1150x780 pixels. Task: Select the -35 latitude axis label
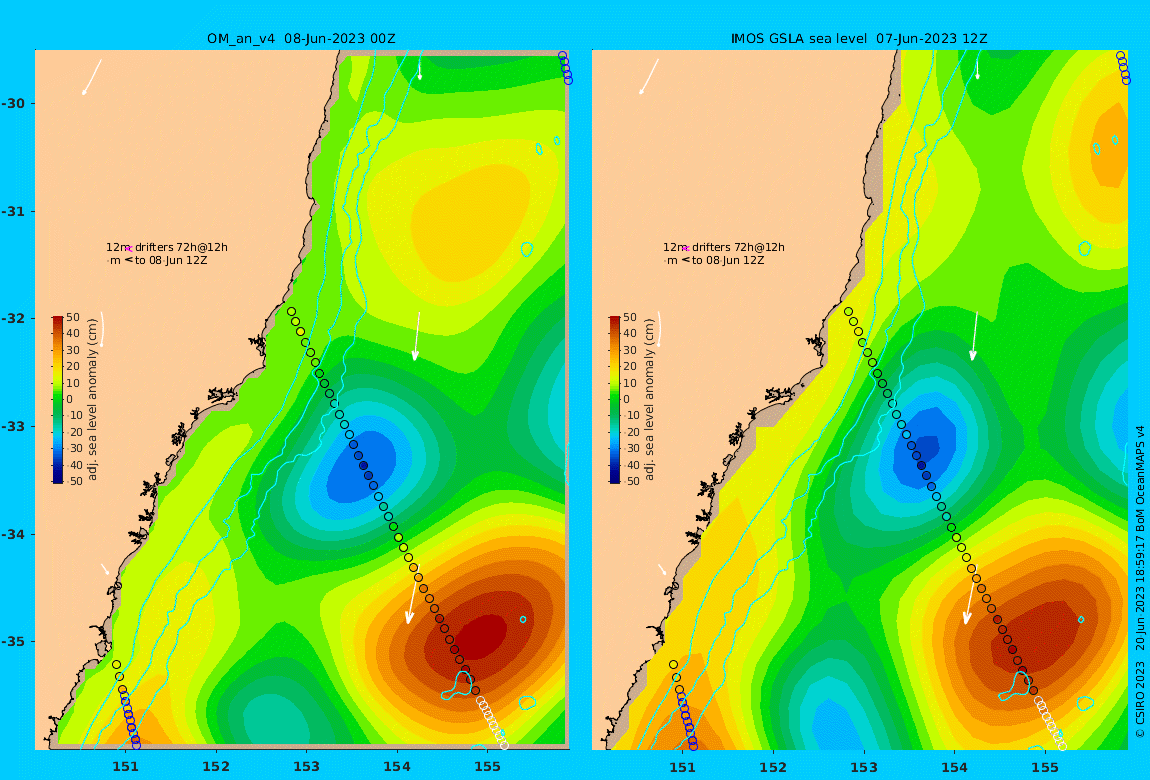tap(13, 642)
